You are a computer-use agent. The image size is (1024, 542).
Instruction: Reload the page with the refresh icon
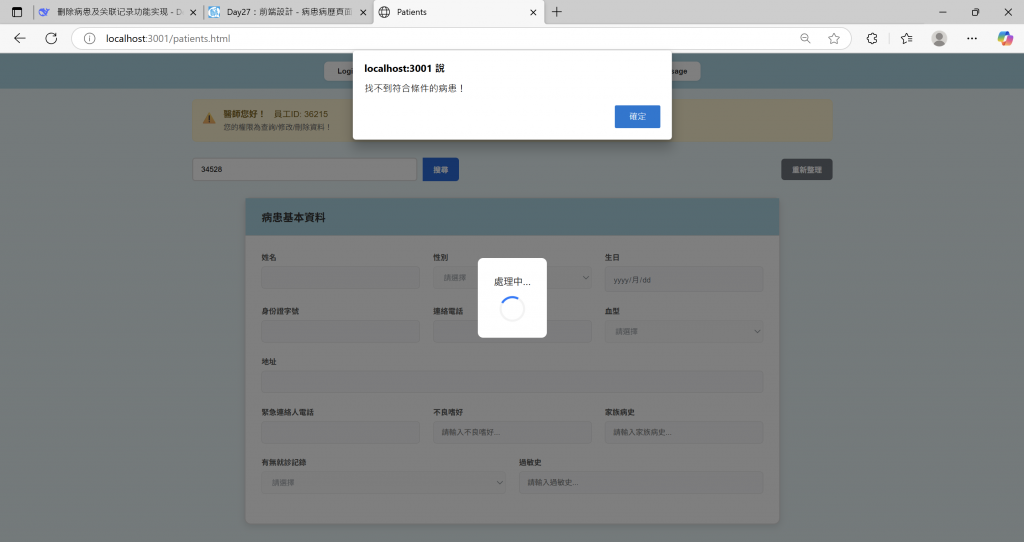coord(51,39)
